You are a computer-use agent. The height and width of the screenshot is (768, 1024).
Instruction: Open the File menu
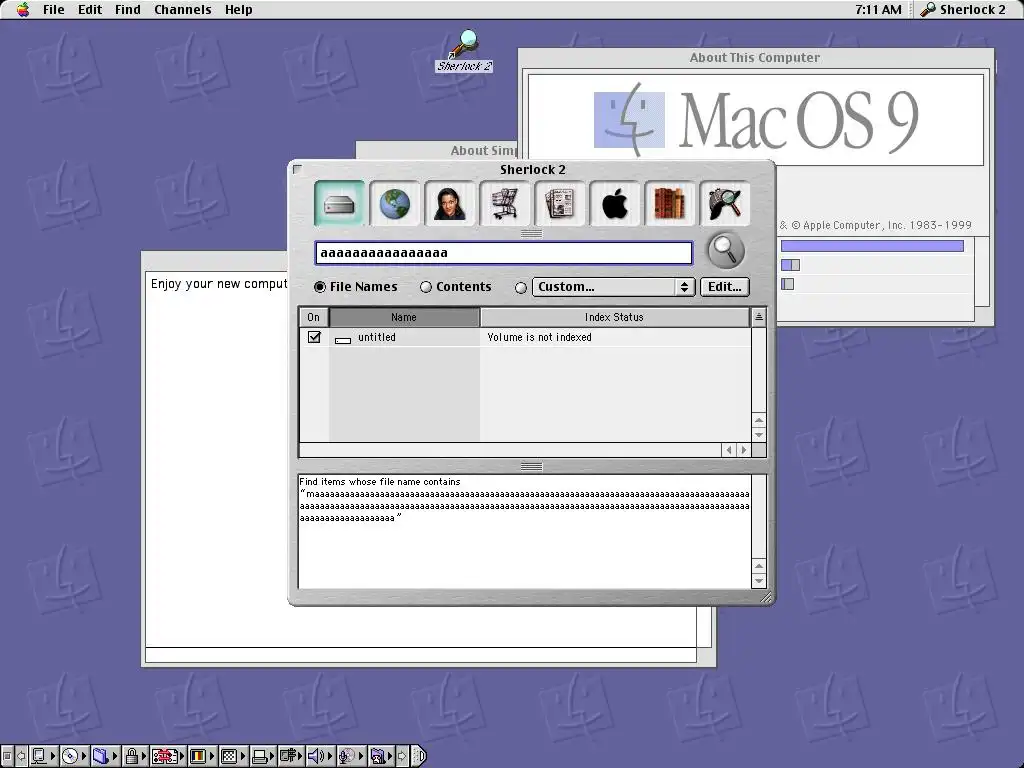coord(54,9)
